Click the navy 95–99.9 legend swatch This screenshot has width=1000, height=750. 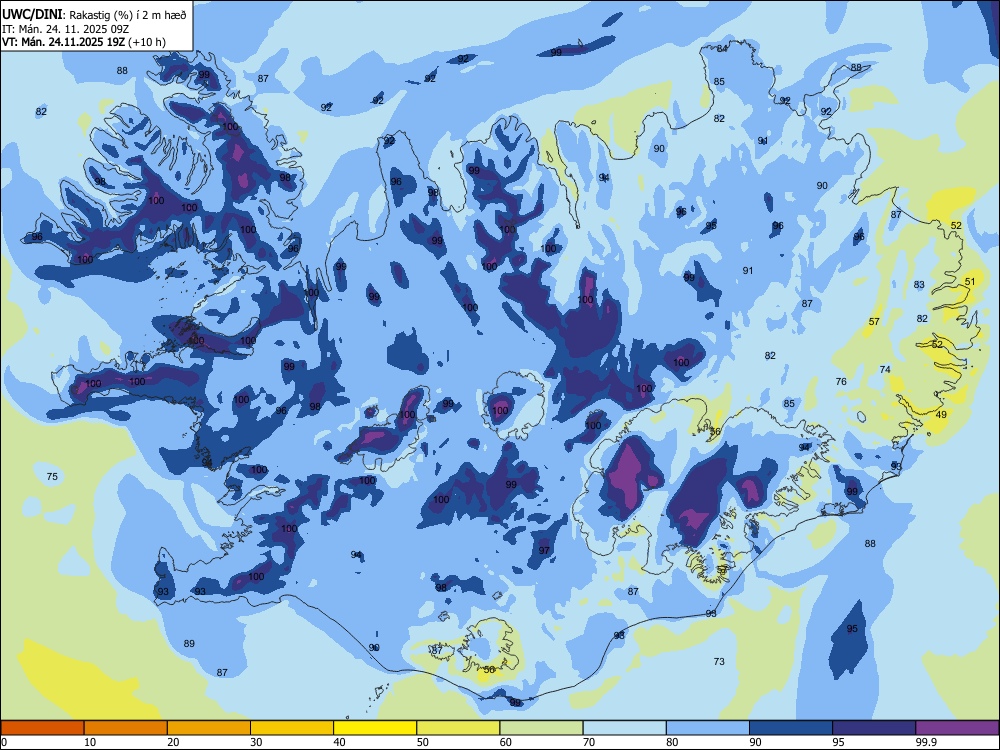(874, 728)
